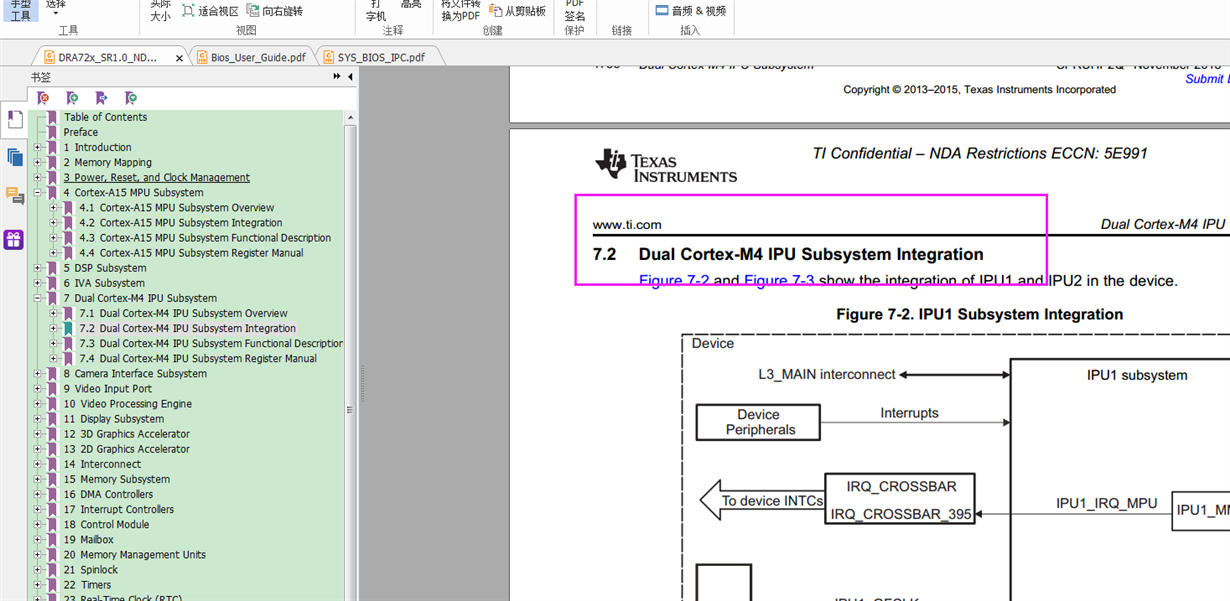The image size is (1230, 601).
Task: Expand the 8 Camera Interface Subsystem bookmark
Action: [x=38, y=373]
